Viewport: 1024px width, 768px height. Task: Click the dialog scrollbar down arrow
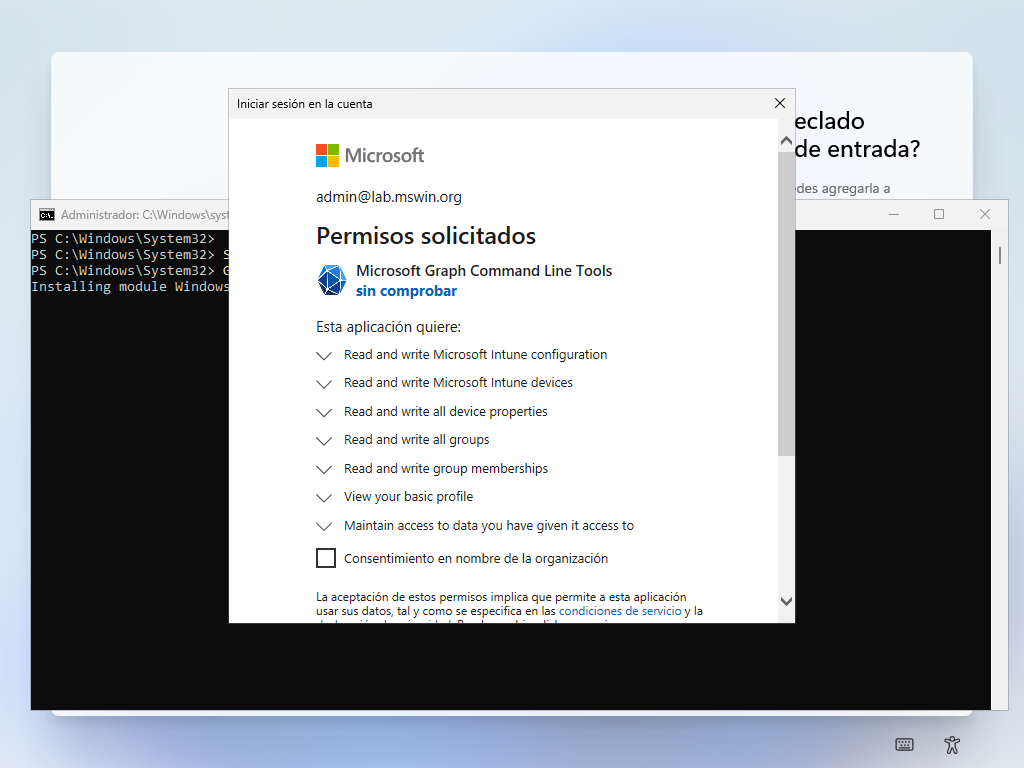click(786, 601)
